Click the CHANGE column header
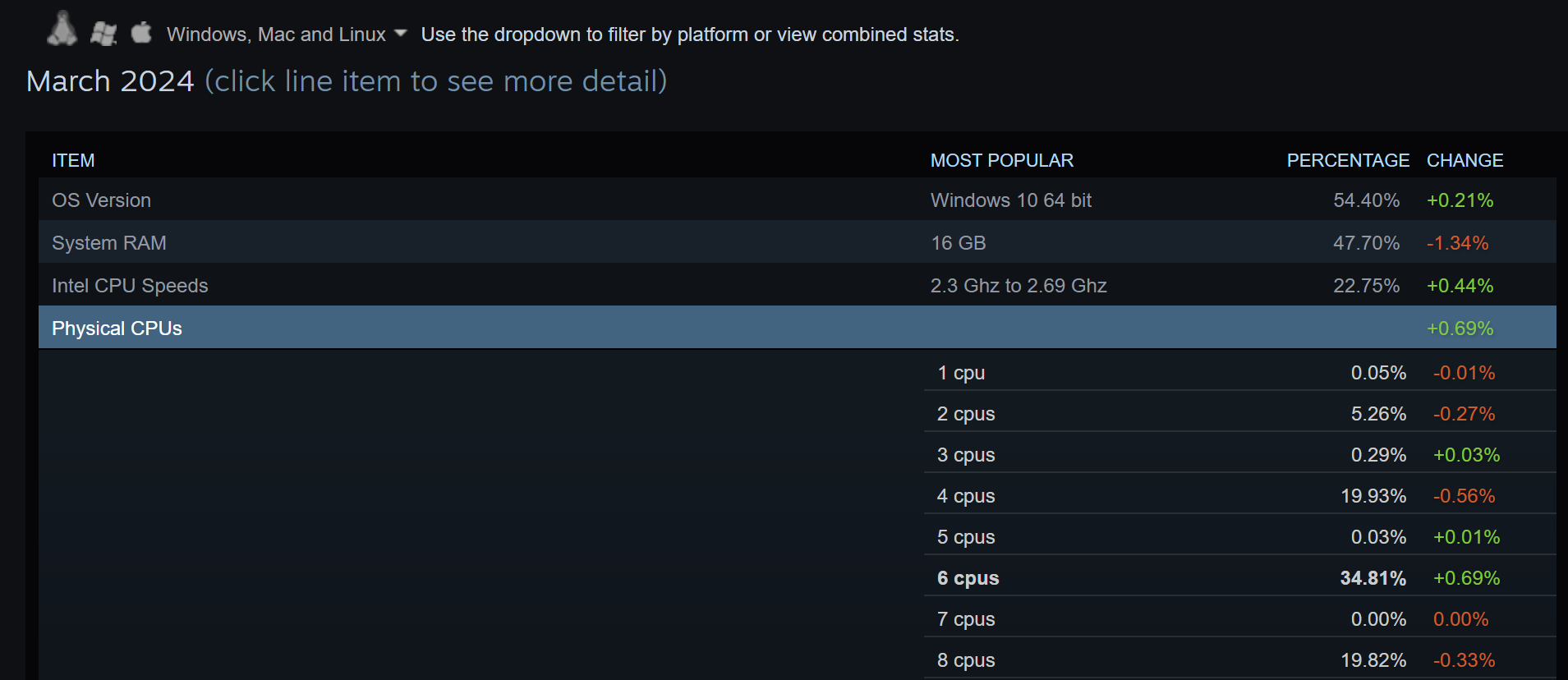 click(x=1465, y=160)
